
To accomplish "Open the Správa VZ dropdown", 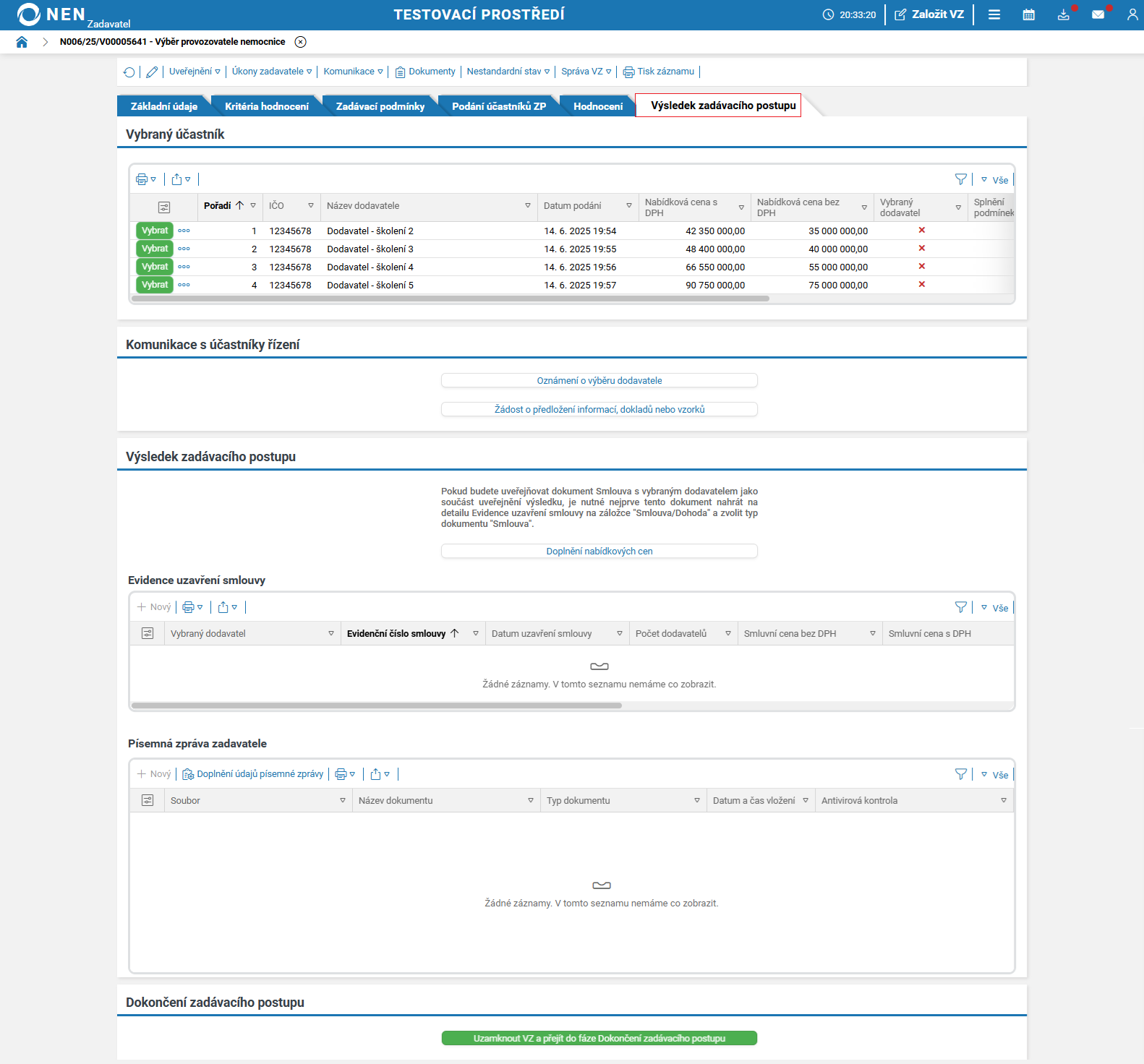I will (x=586, y=72).
